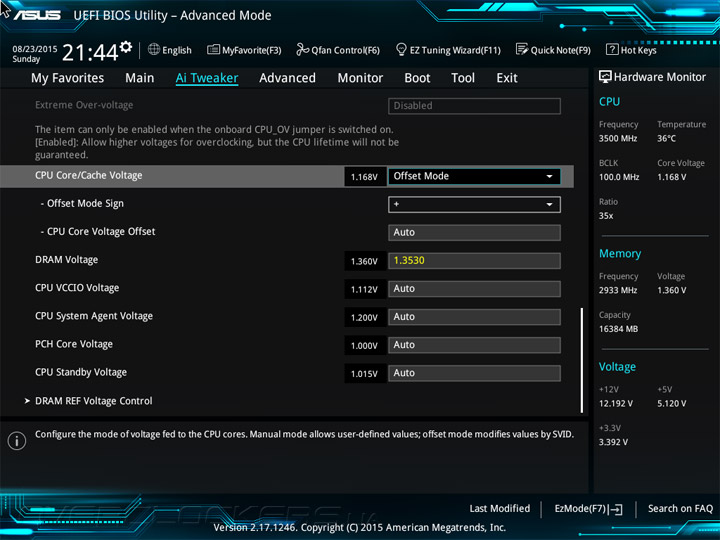Click the Quick Note pencil icon
Screen dimensions: 720x540
(x=522, y=49)
